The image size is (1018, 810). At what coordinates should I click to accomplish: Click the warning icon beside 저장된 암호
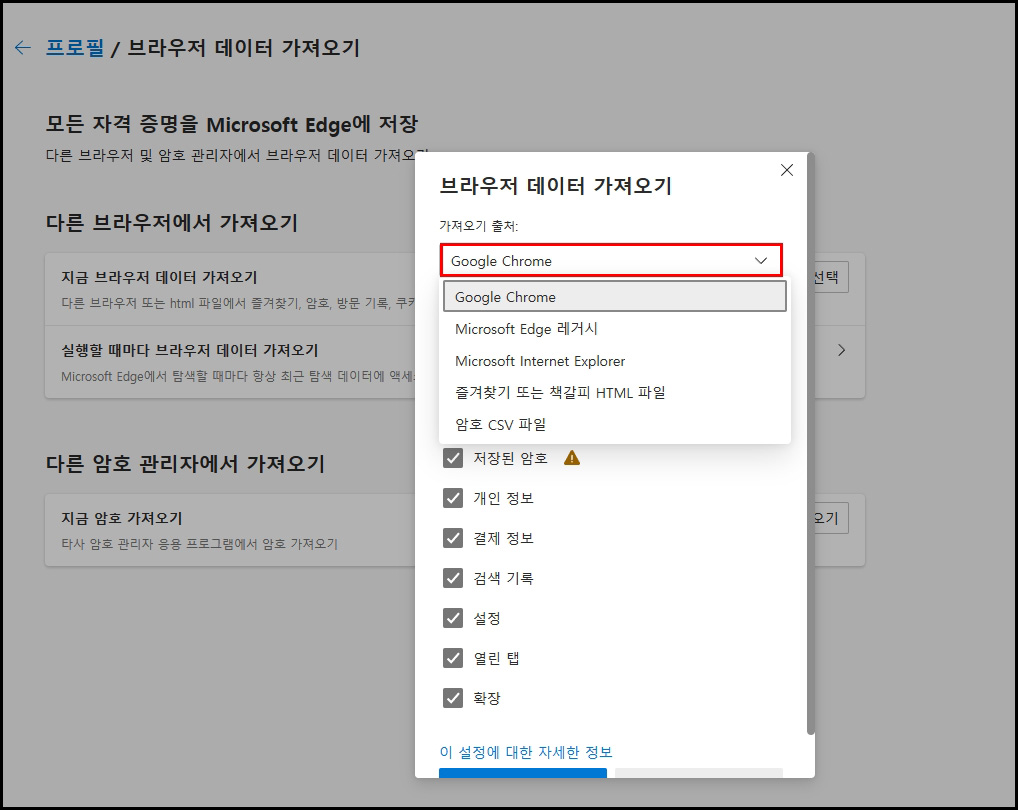571,458
